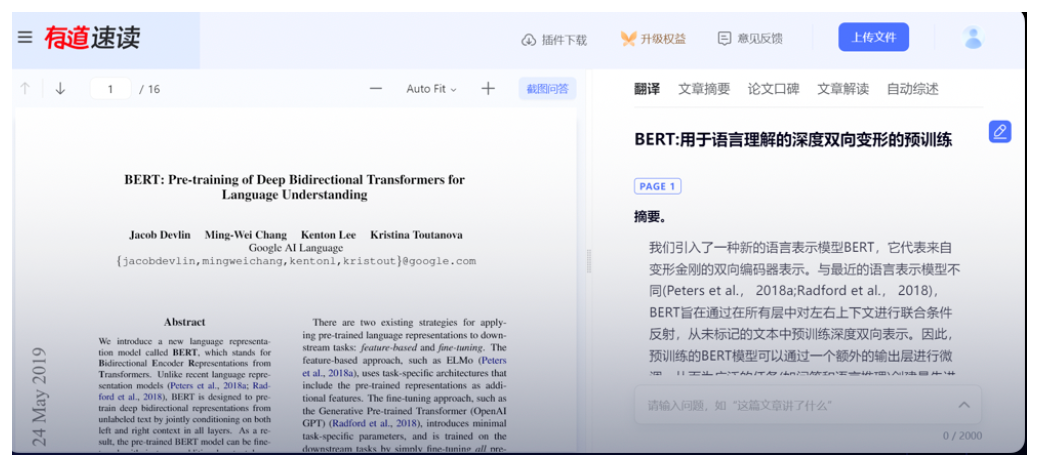Click the Abstract heading in the PDF
1041x469 pixels.
pyautogui.click(x=185, y=322)
